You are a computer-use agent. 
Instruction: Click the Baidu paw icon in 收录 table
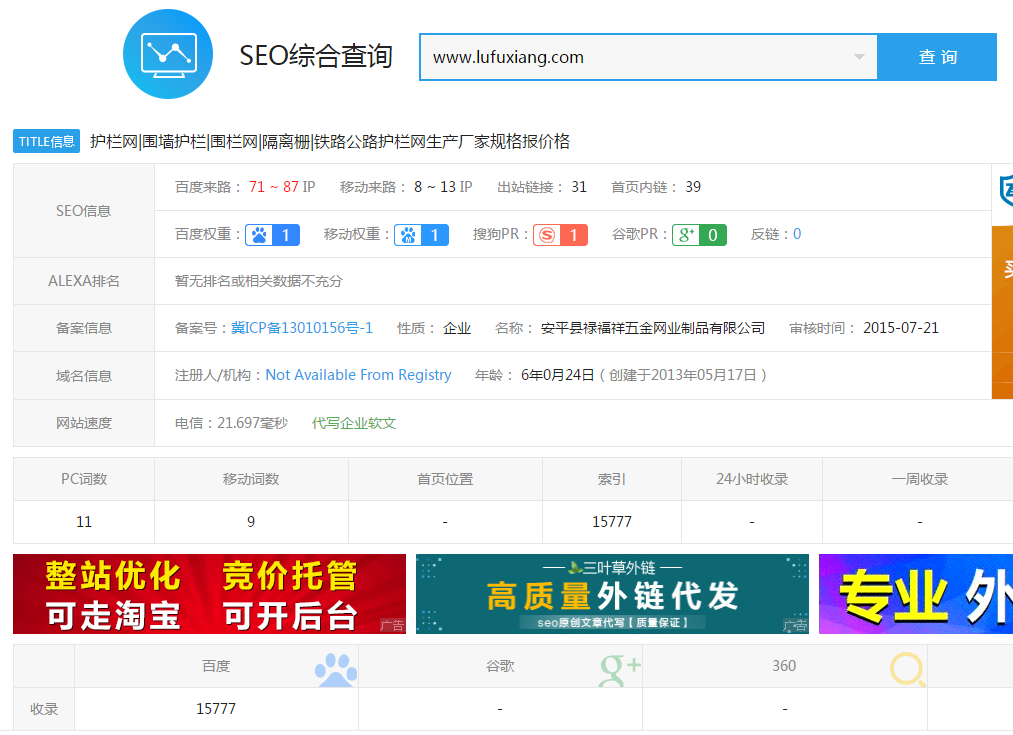click(x=335, y=669)
